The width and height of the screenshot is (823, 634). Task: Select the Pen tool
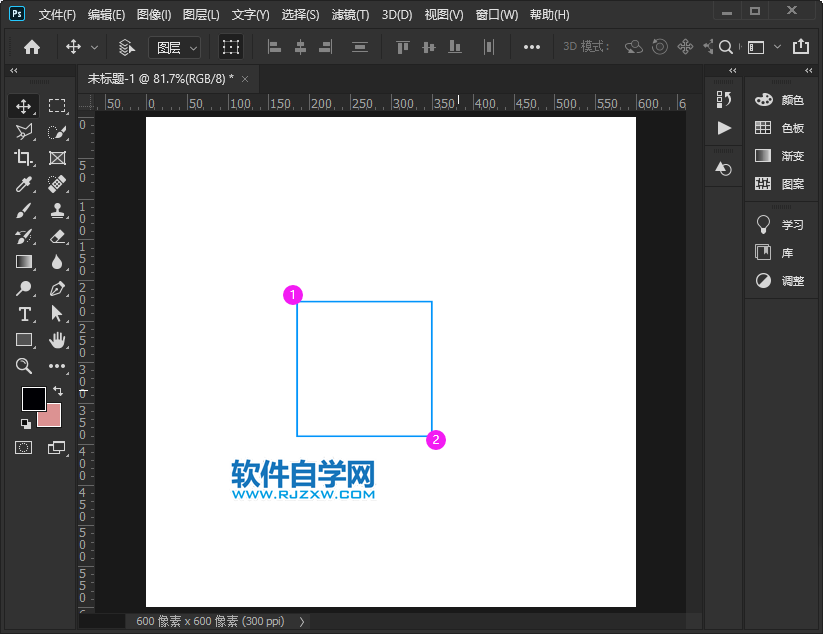point(57,288)
